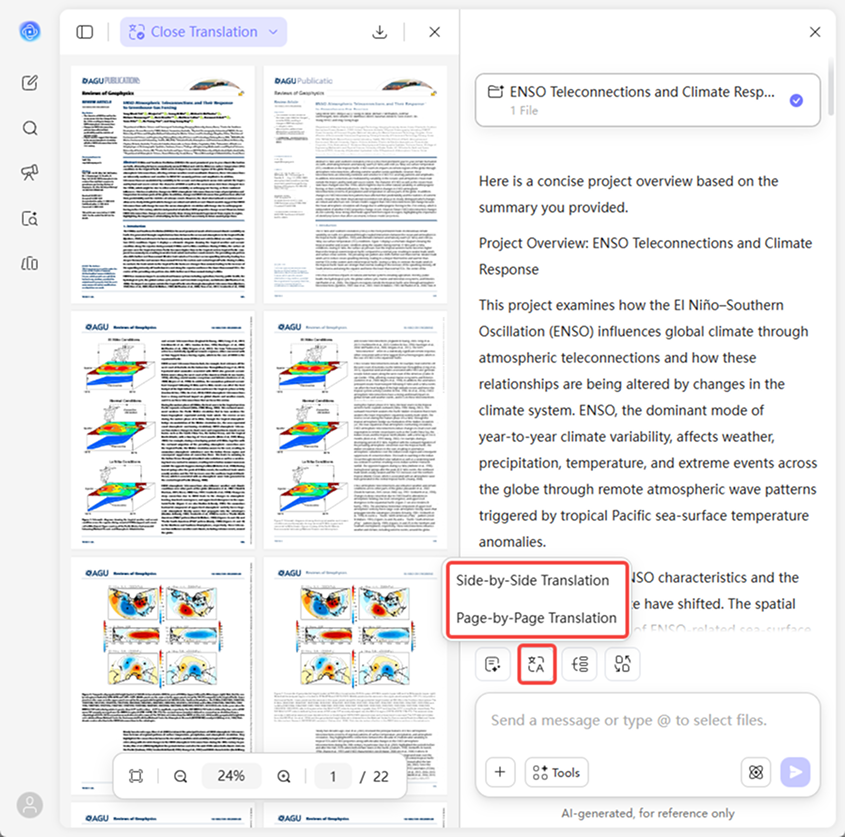
Task: Select the document search icon in the sidebar
Action: (x=29, y=218)
